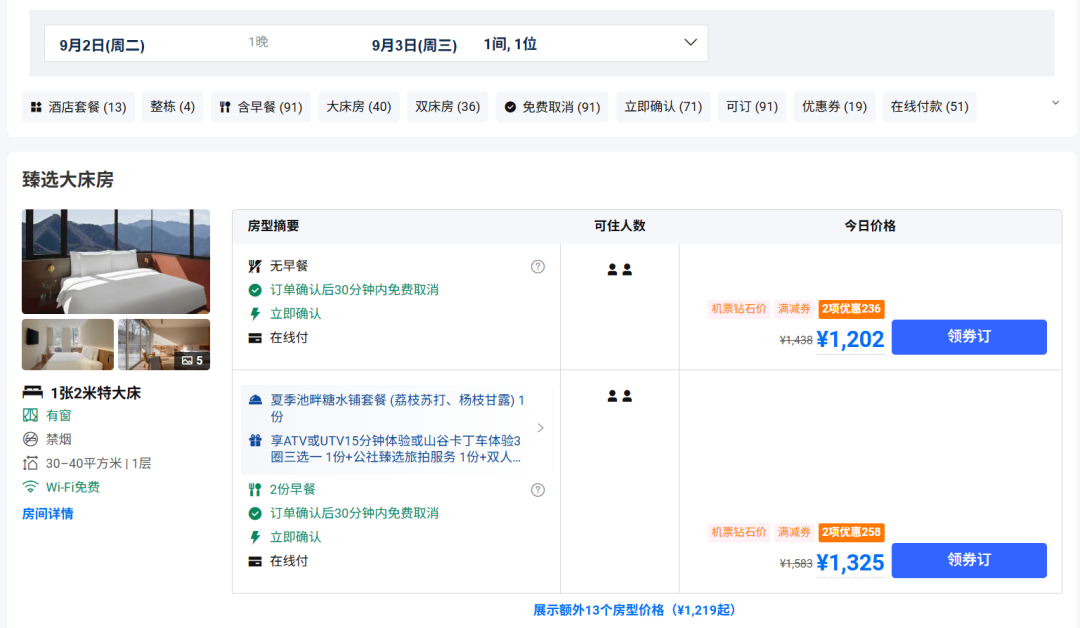Click 机票钻石价 tag on ¥1,325 rate

pos(738,532)
